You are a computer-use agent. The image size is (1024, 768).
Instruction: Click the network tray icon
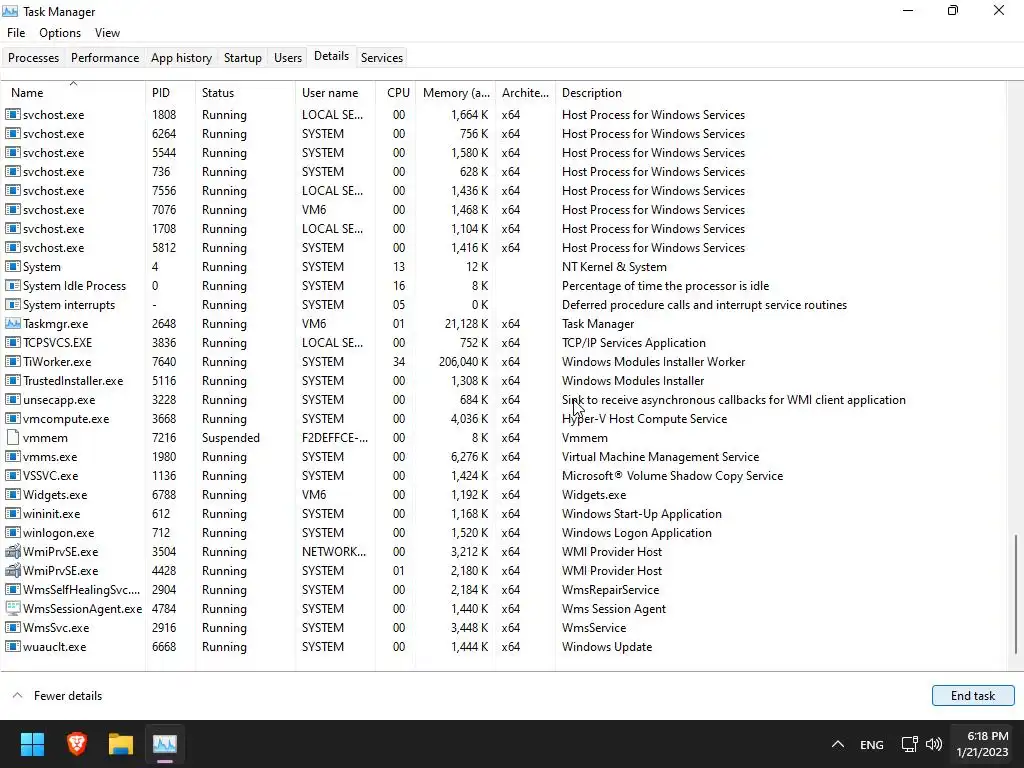coord(909,744)
